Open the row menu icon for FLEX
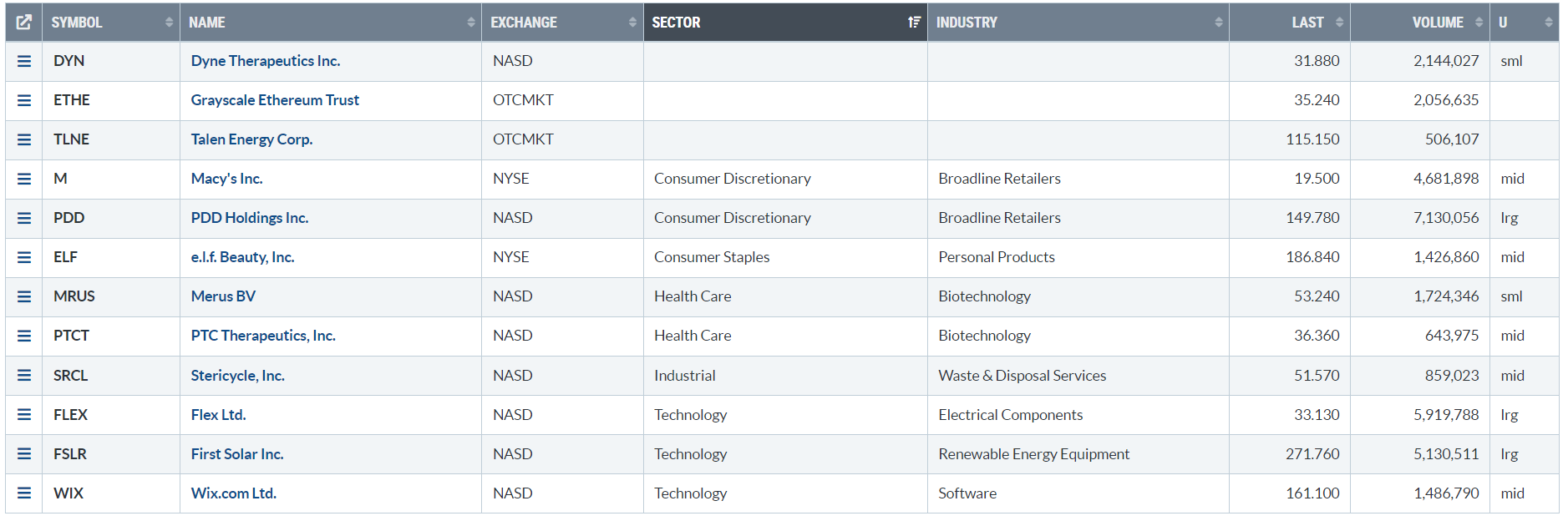Image resolution: width=1568 pixels, height=521 pixels. coord(24,415)
